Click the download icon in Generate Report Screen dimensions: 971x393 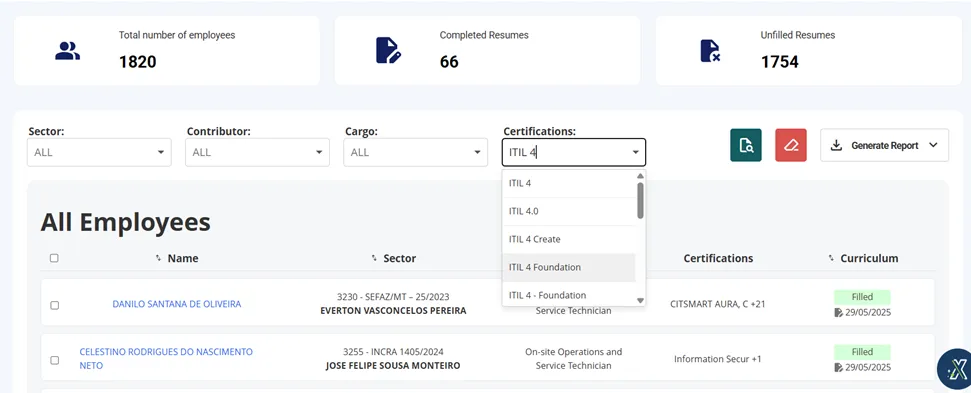point(836,145)
